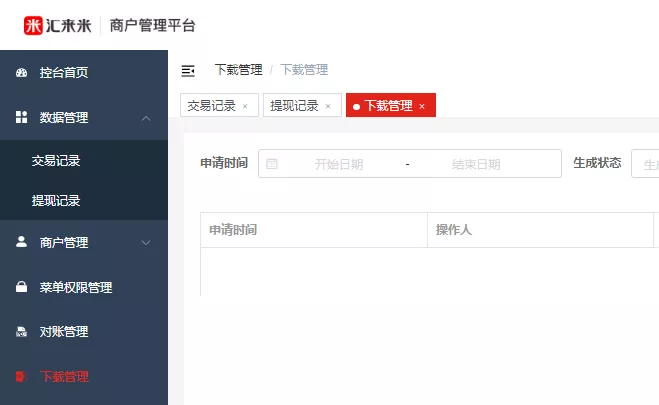This screenshot has width=659, height=405.
Task: Collapse the 数据管理 menu chevron
Action: pyautogui.click(x=146, y=118)
